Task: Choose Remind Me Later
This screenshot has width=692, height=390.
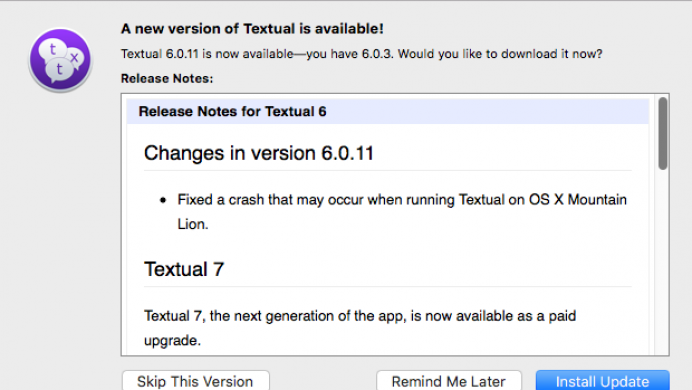Action: [x=449, y=380]
